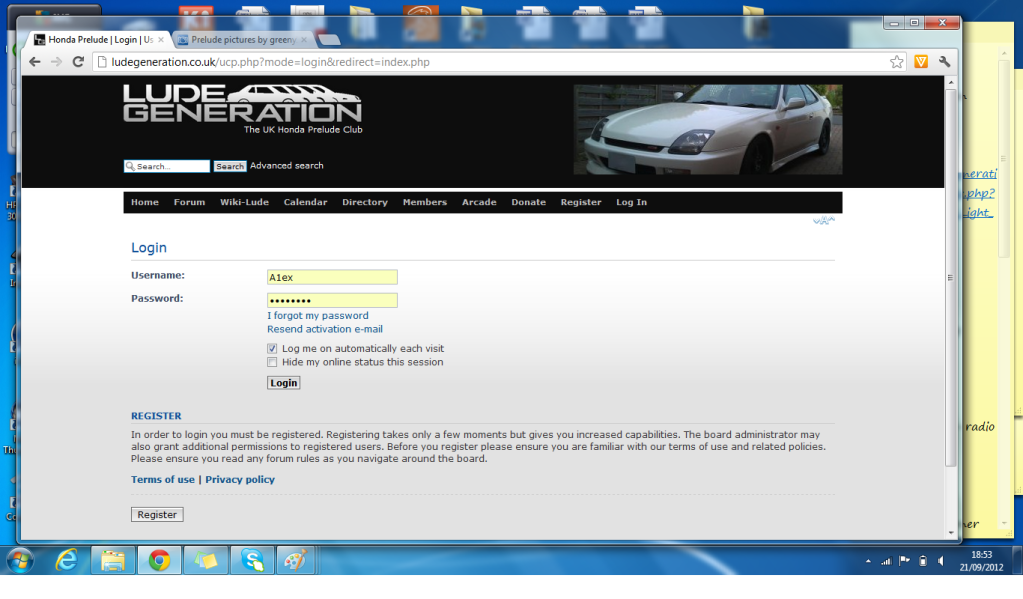Click Register in the navigation bar
The height and width of the screenshot is (599, 1023).
point(581,202)
